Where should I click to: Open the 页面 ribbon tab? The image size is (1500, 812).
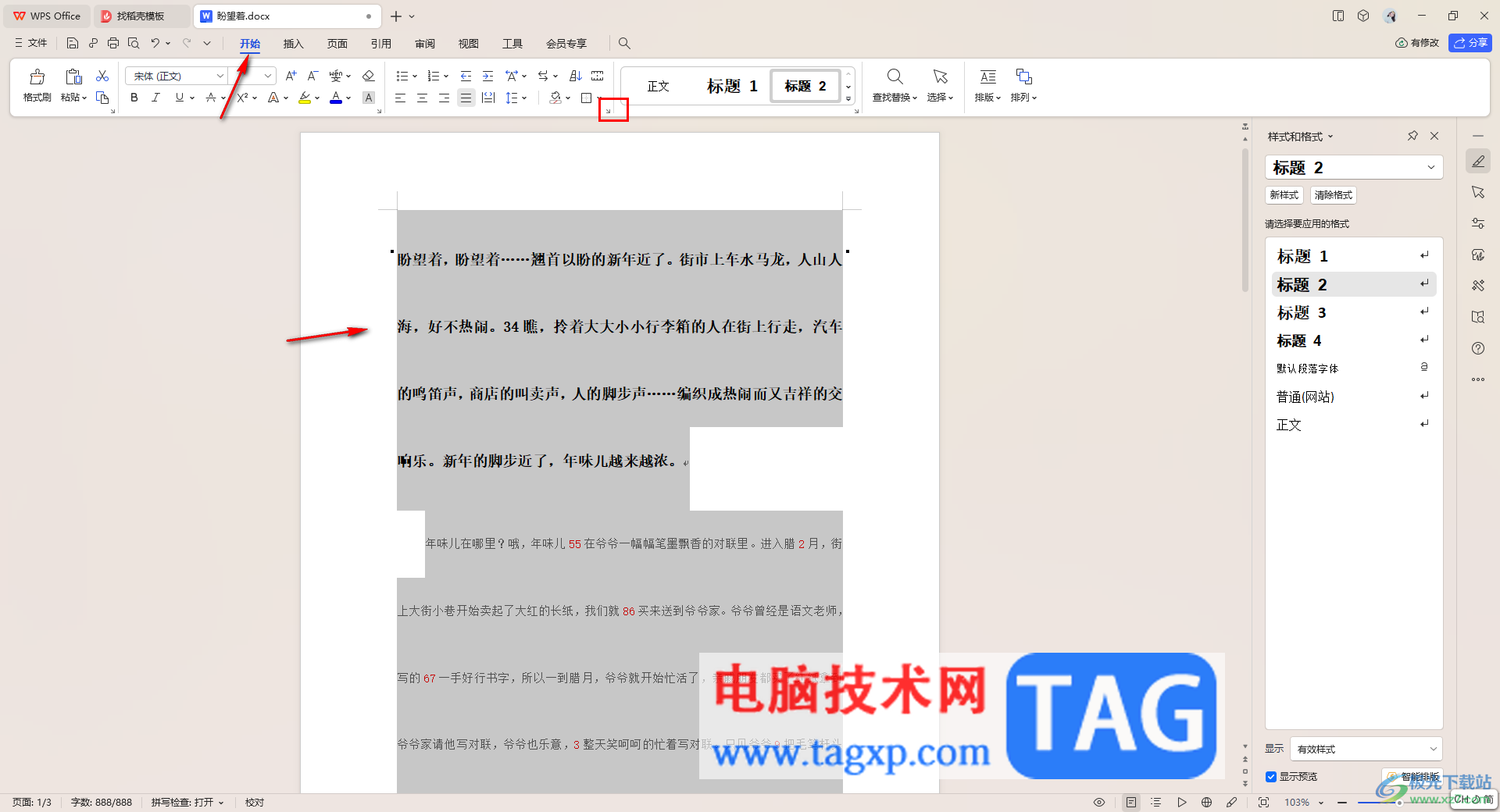(337, 44)
